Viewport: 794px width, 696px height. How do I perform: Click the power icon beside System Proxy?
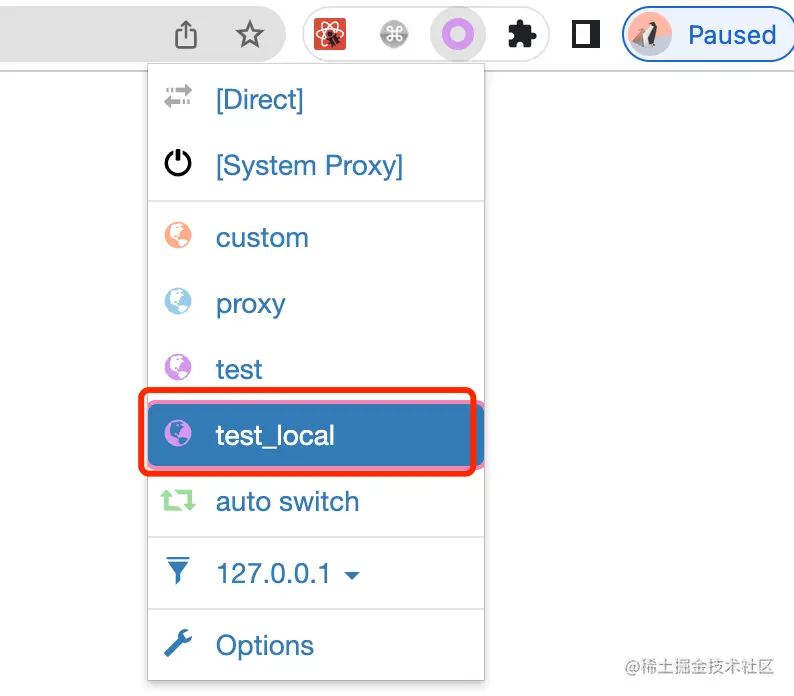[178, 163]
